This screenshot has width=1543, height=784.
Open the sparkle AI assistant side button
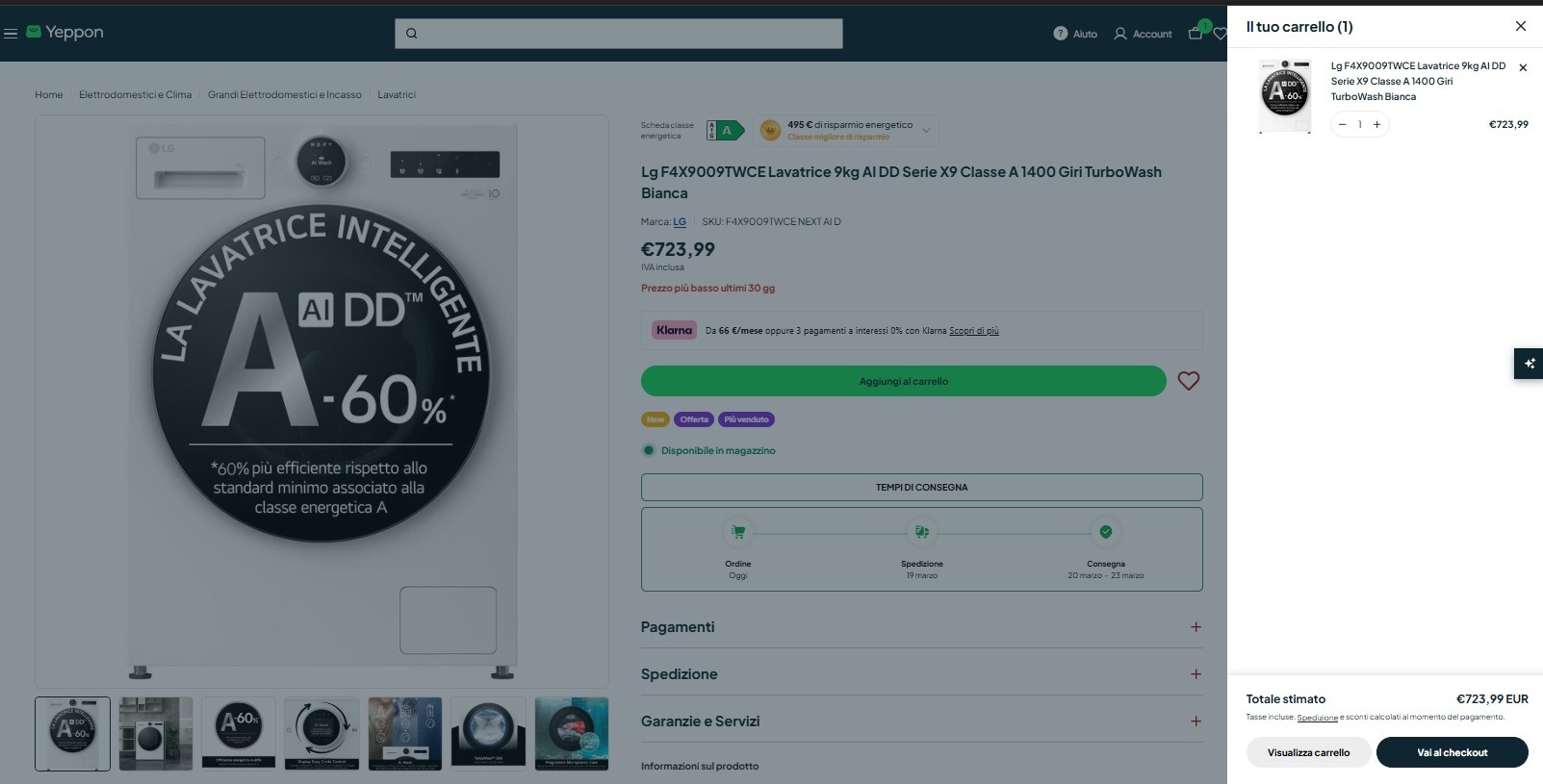tap(1529, 364)
